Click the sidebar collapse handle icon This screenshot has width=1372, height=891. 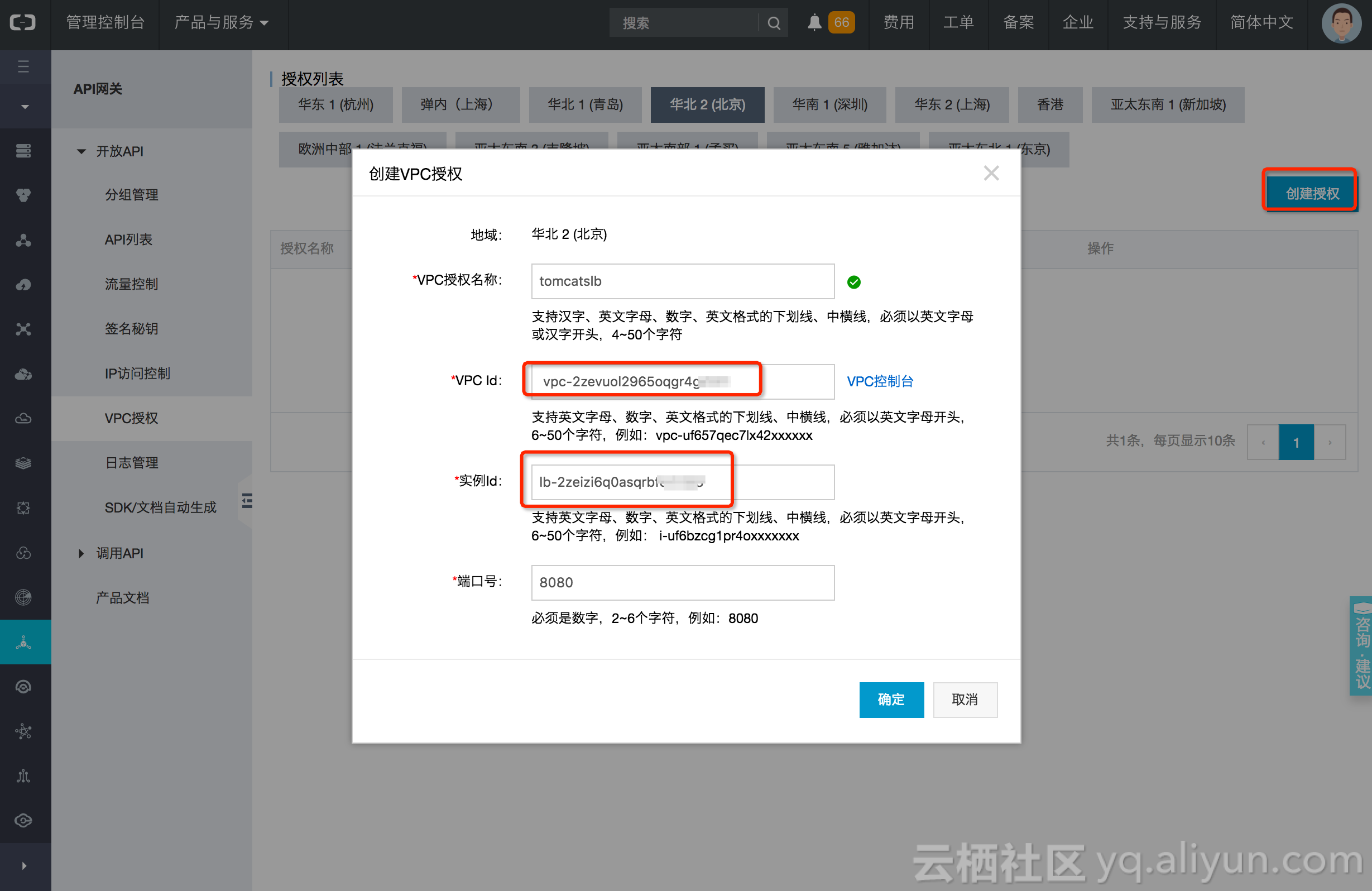click(247, 500)
